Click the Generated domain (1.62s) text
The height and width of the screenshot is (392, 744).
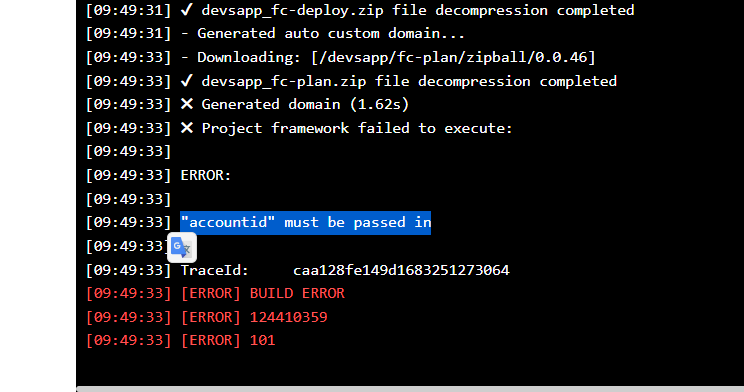coord(306,104)
